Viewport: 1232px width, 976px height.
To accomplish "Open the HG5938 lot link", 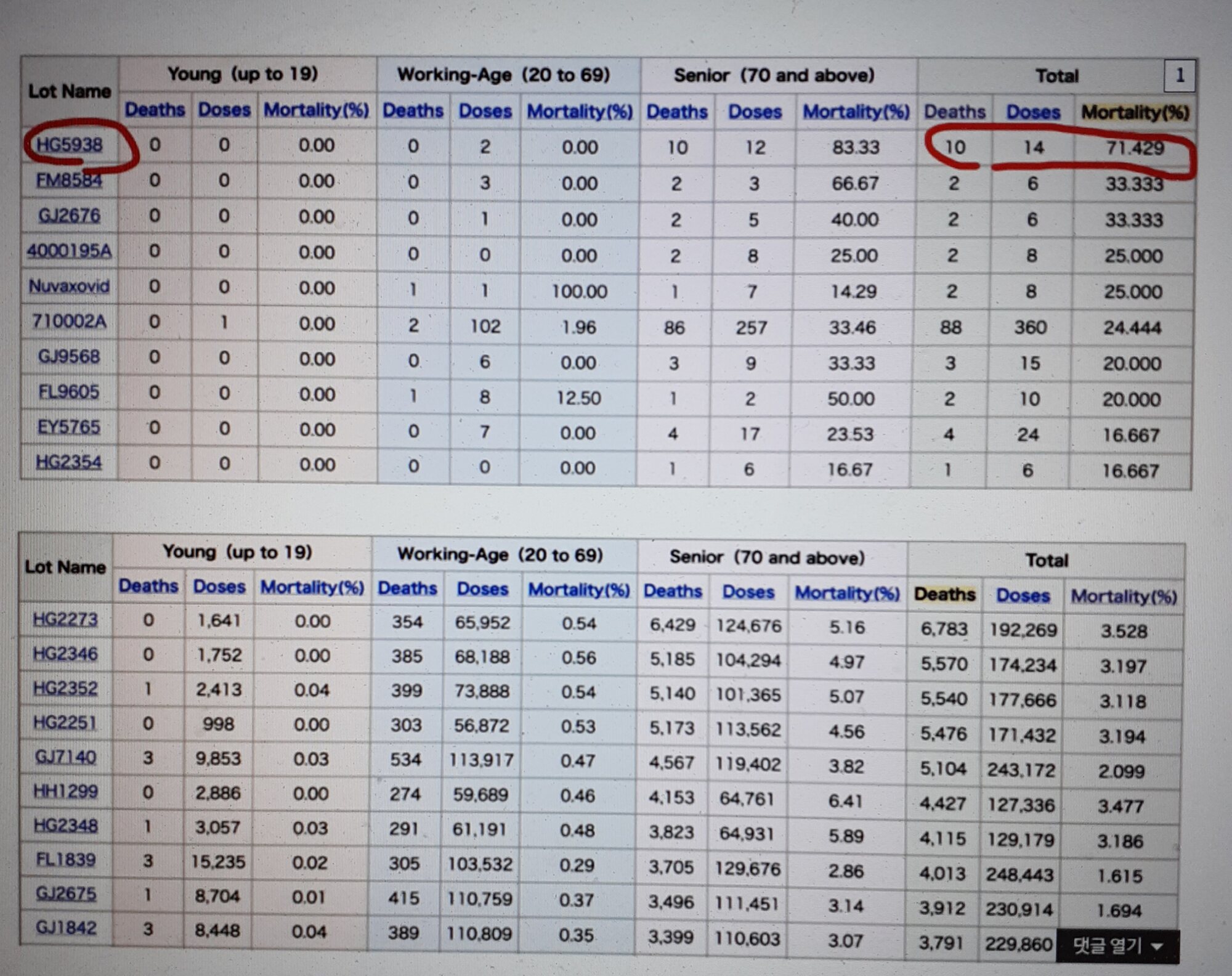I will [x=70, y=145].
